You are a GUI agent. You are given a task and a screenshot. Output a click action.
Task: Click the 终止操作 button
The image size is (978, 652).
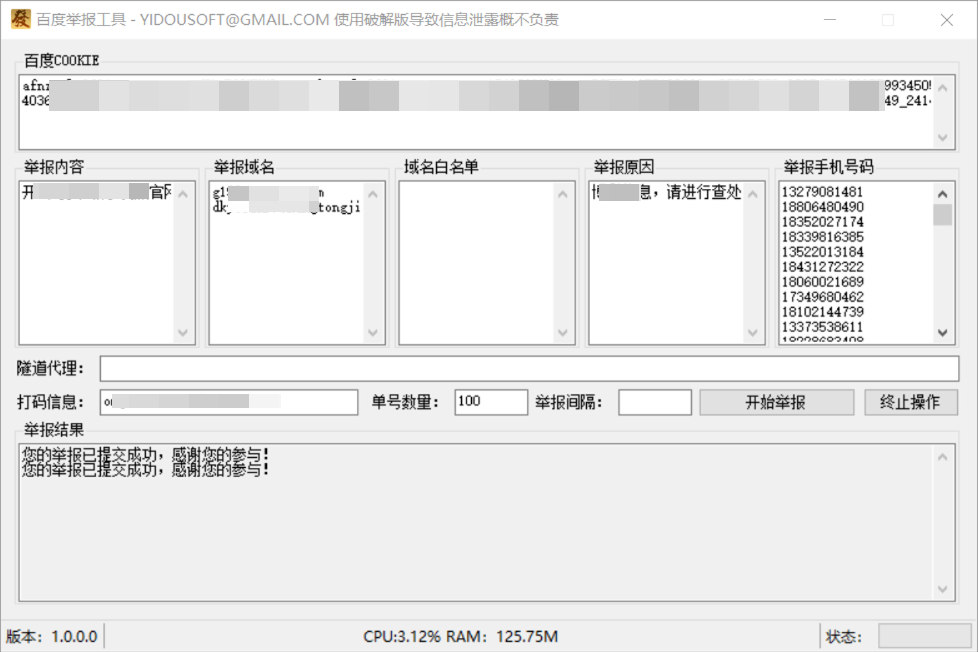click(x=910, y=402)
